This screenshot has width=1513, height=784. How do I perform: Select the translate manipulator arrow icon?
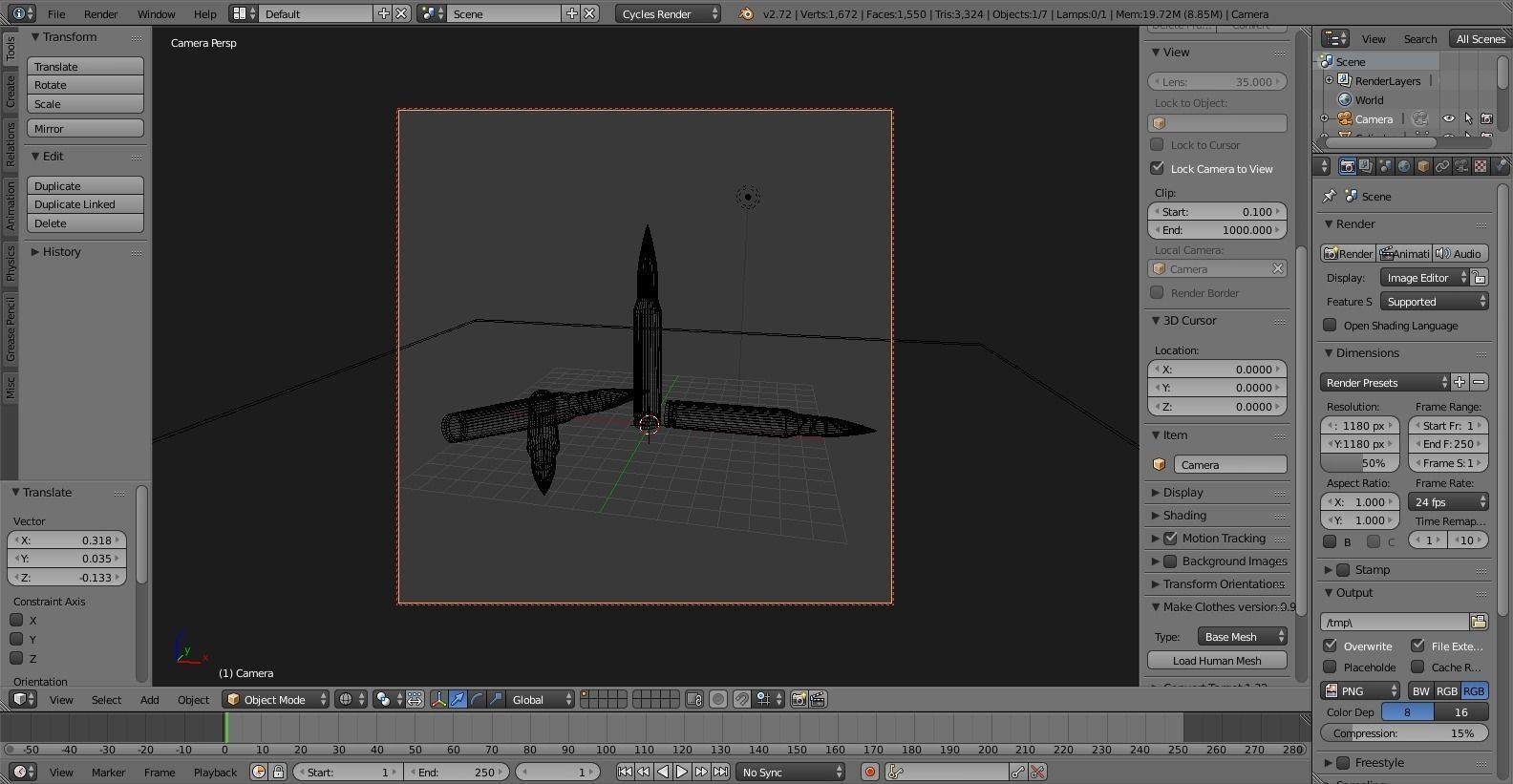coord(458,700)
